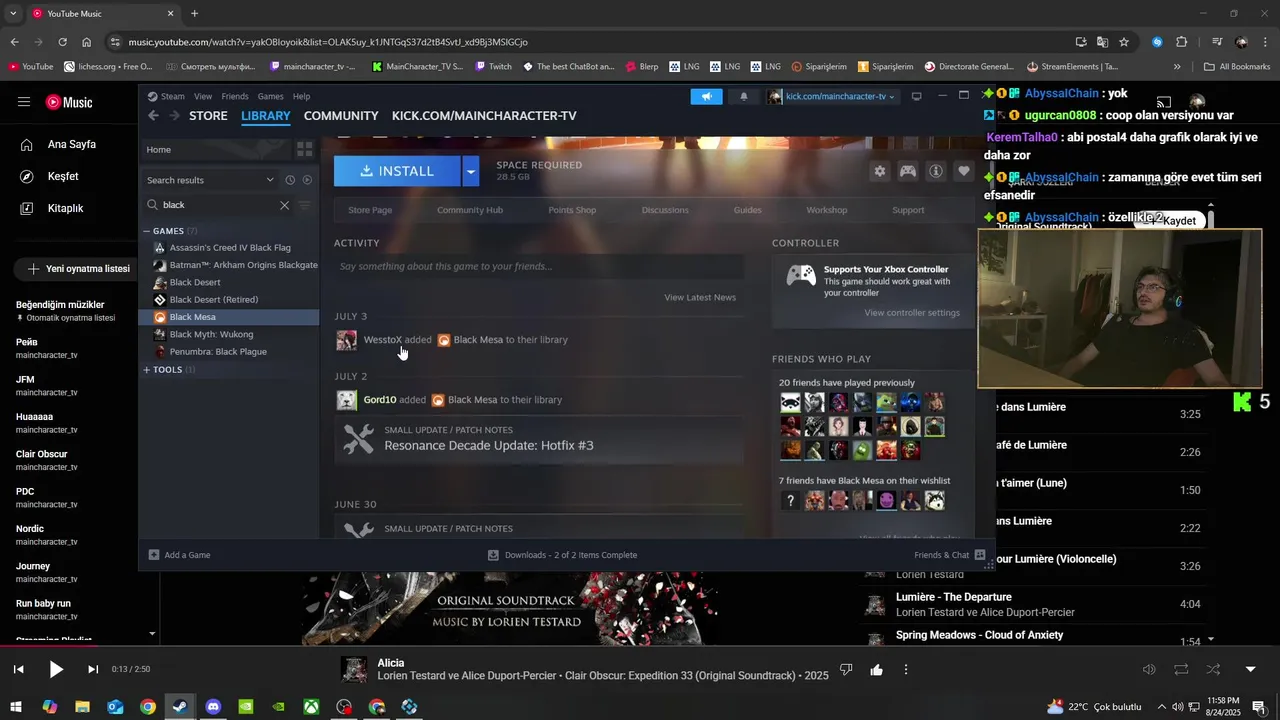The width and height of the screenshot is (1280, 720).
Task: Open the View menu in Steam
Action: pyautogui.click(x=203, y=97)
